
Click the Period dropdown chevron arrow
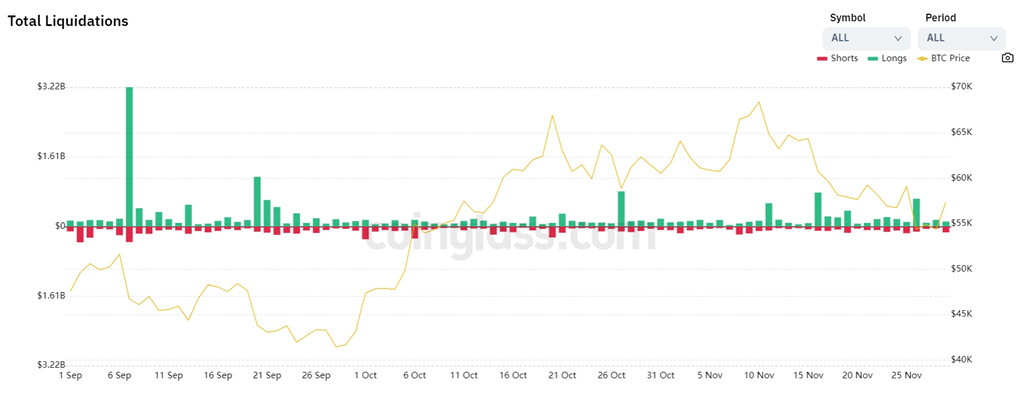click(993, 39)
